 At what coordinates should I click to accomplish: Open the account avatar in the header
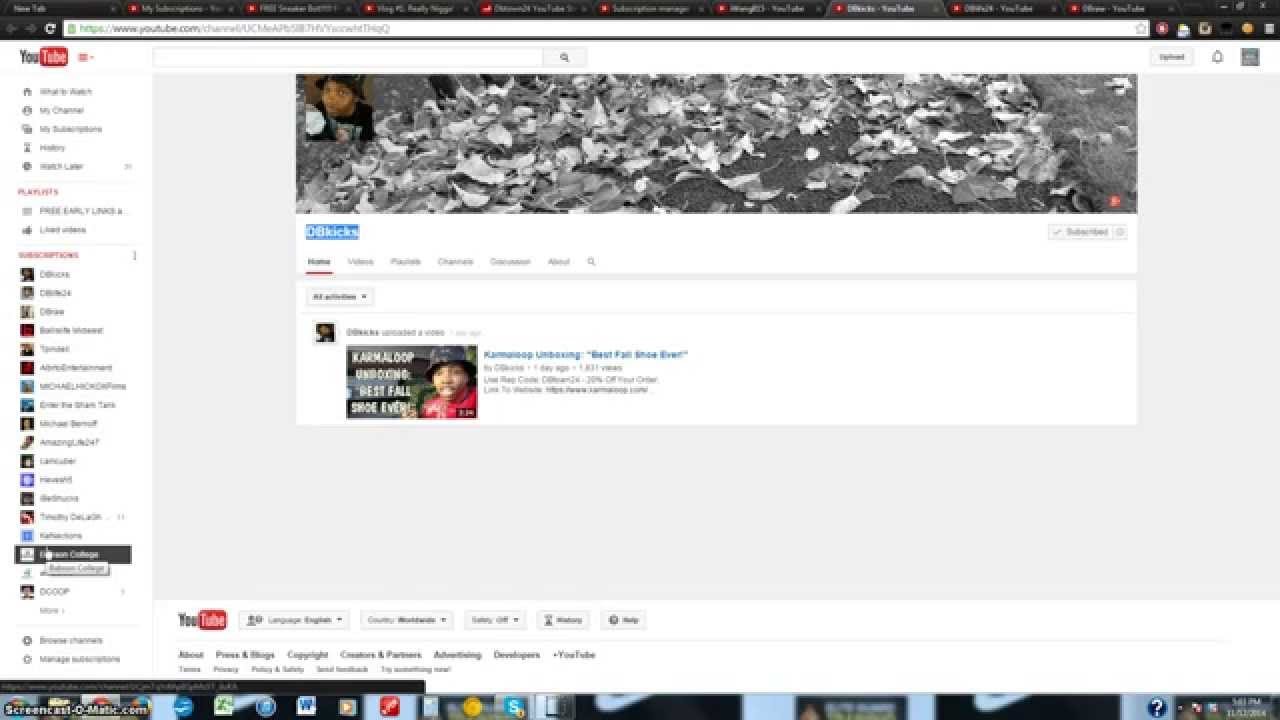pos(1250,57)
